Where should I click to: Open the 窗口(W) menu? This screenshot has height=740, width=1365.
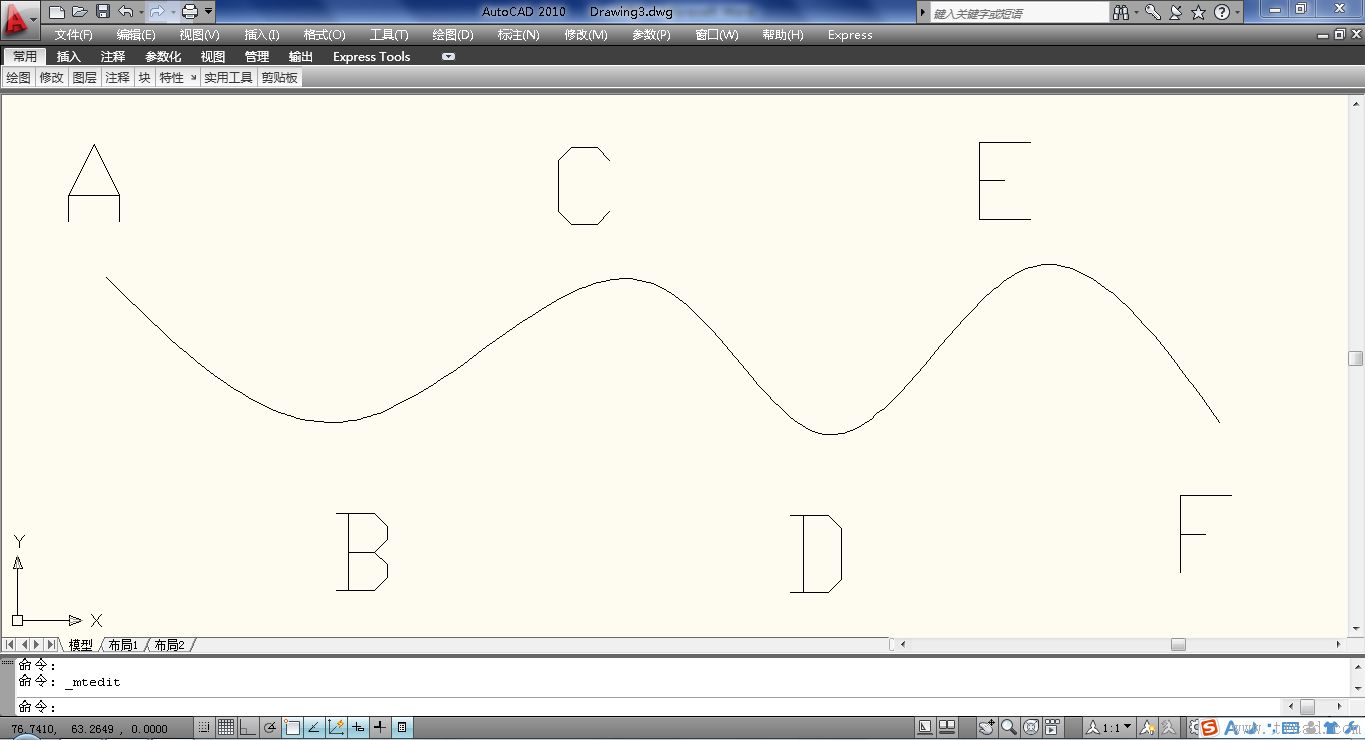pos(717,35)
